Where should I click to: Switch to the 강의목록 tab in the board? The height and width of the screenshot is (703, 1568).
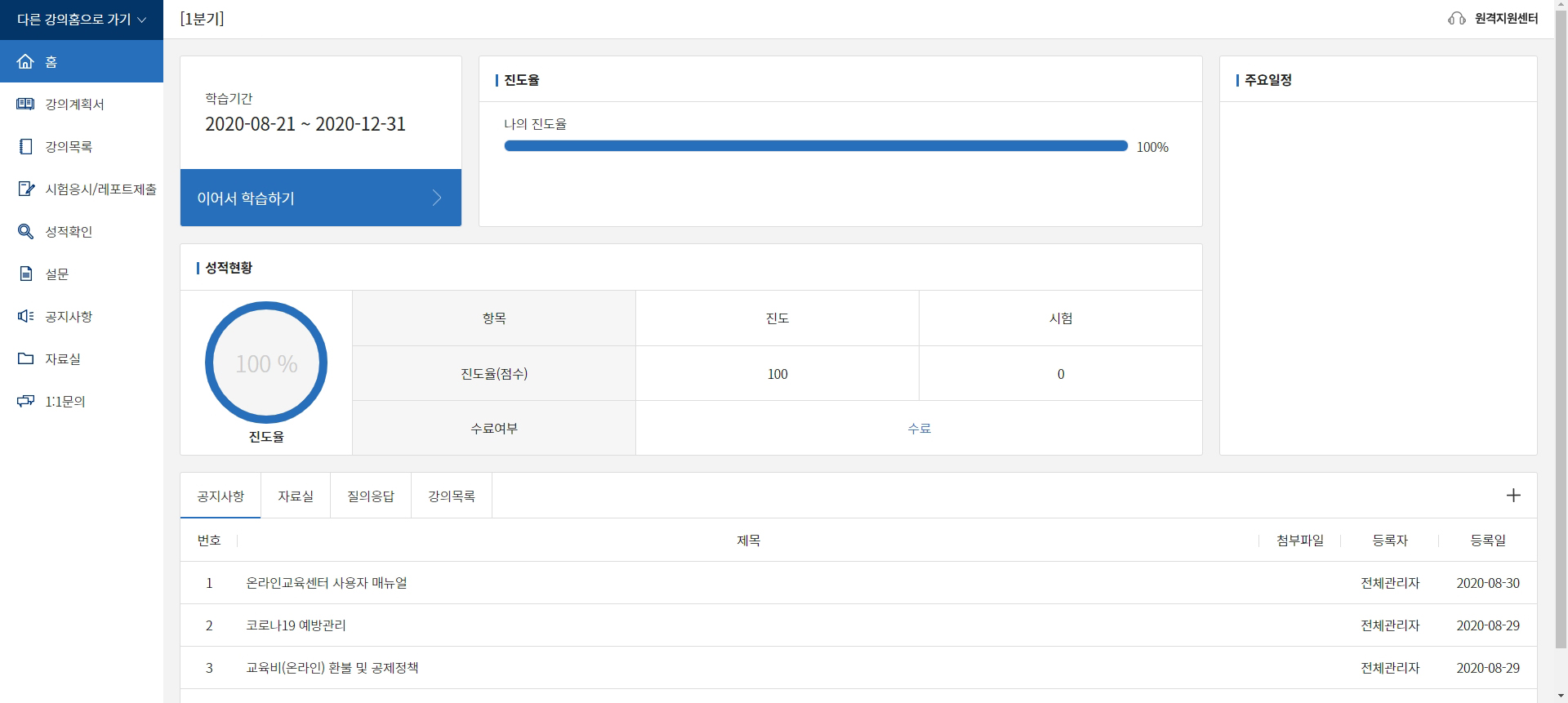(x=452, y=496)
